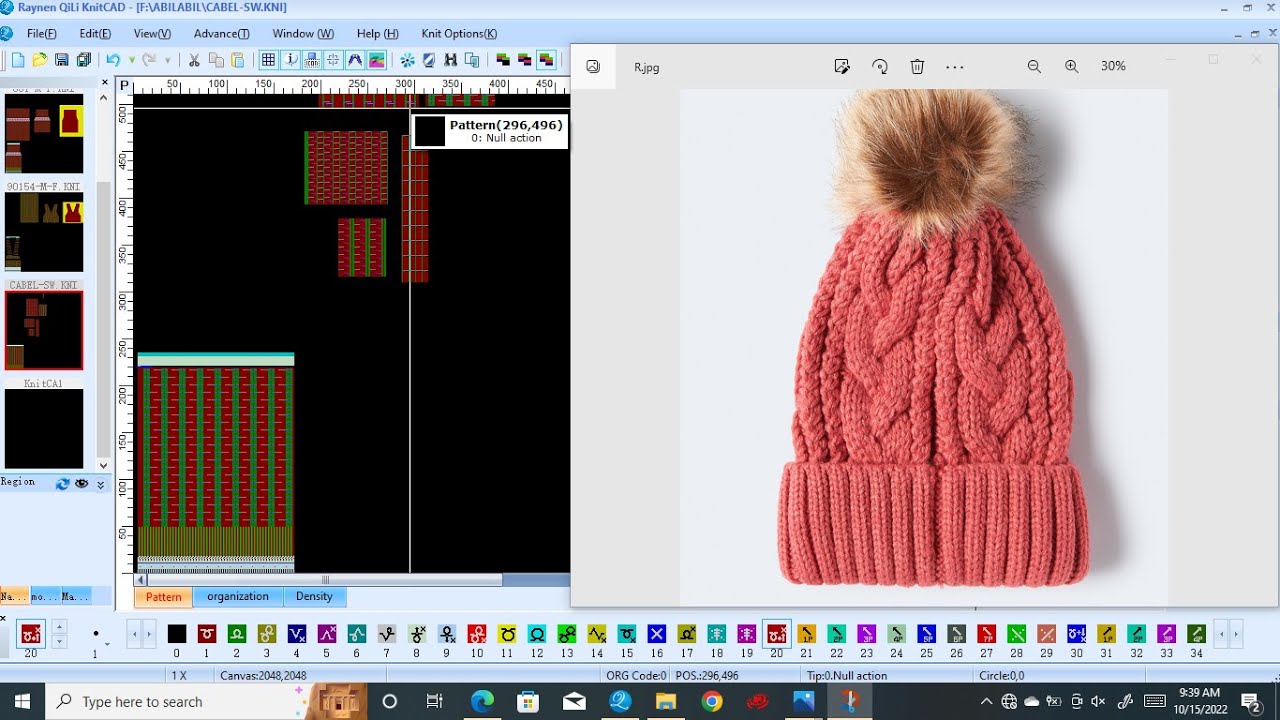
Task: Select black swatch number 0
Action: coord(177,633)
